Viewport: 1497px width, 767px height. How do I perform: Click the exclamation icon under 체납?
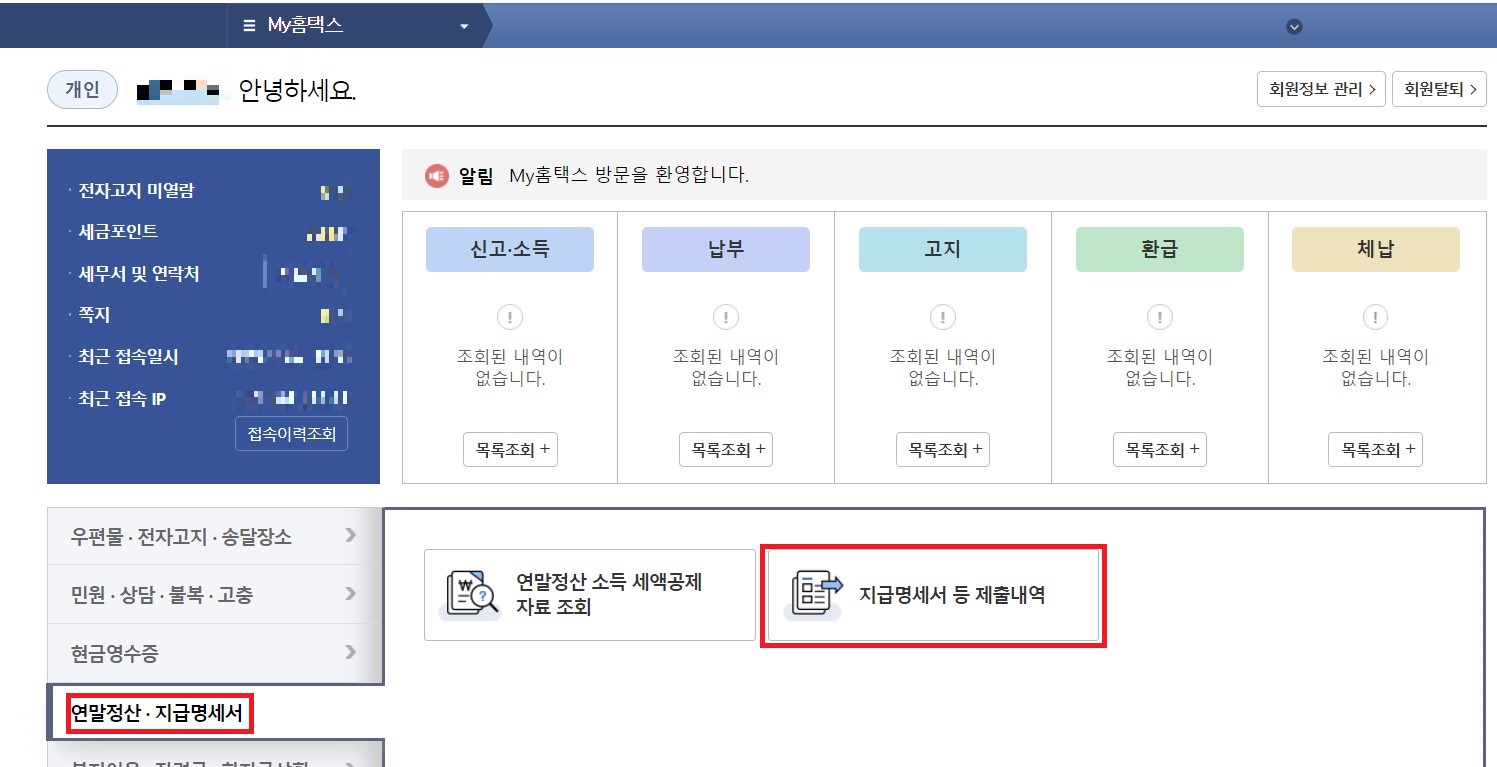coord(1375,317)
